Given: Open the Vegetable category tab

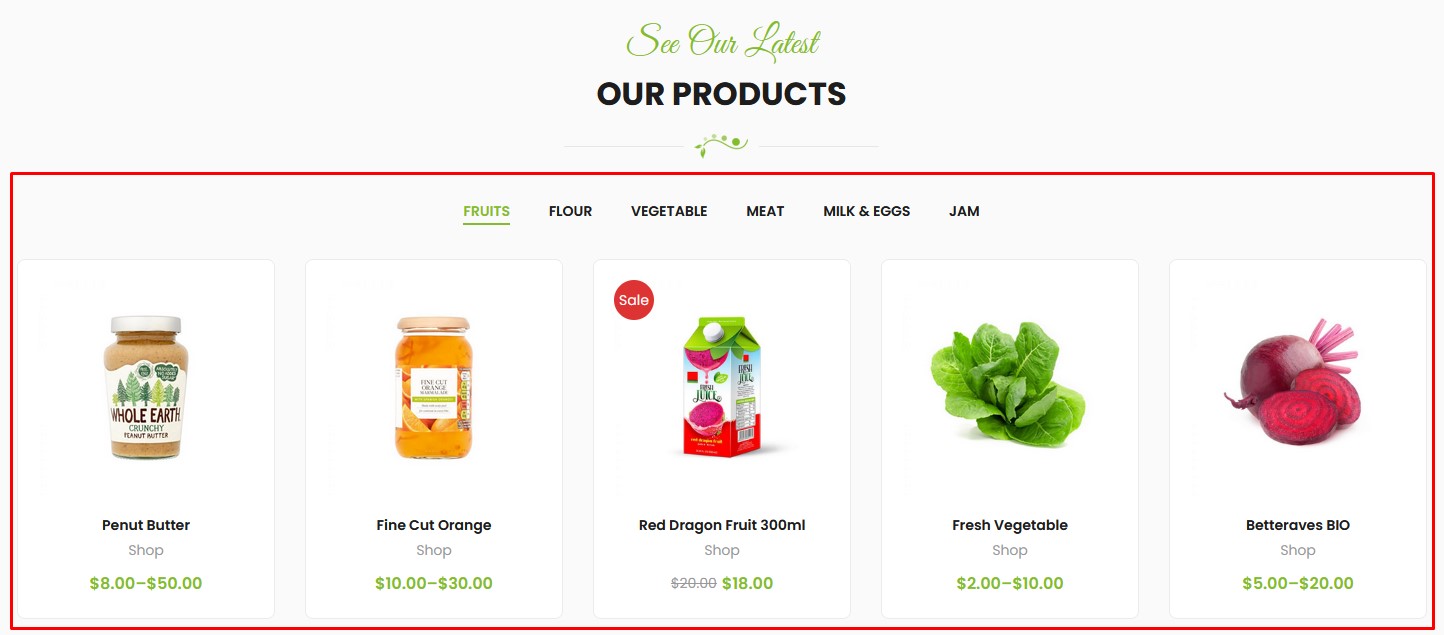Looking at the screenshot, I should pyautogui.click(x=669, y=211).
